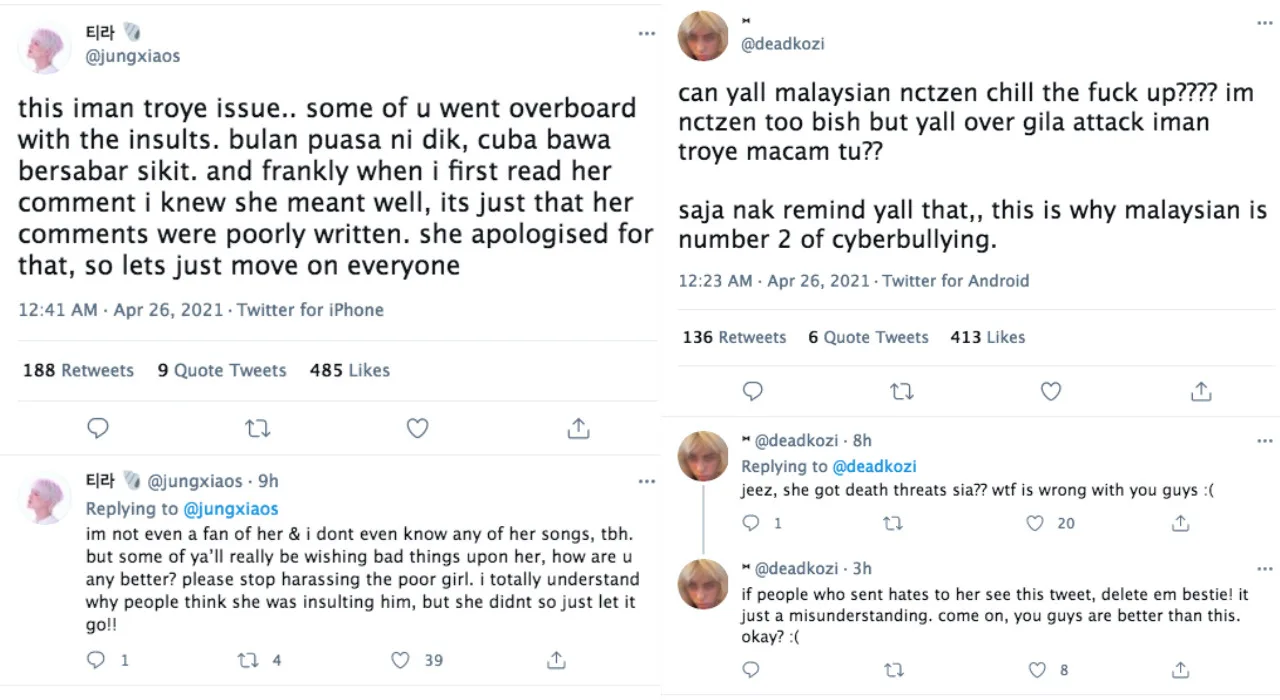This screenshot has width=1280, height=700.
Task: Like the @deadkozi reply with 20 likes
Action: [x=1036, y=523]
